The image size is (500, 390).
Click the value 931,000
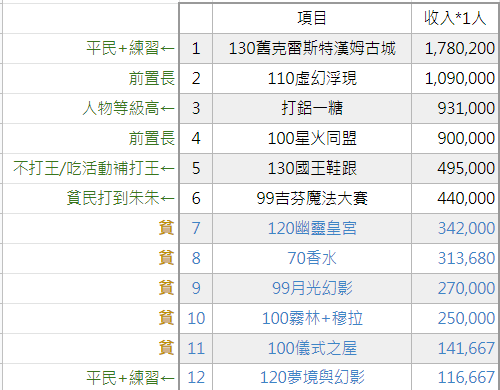click(x=466, y=108)
